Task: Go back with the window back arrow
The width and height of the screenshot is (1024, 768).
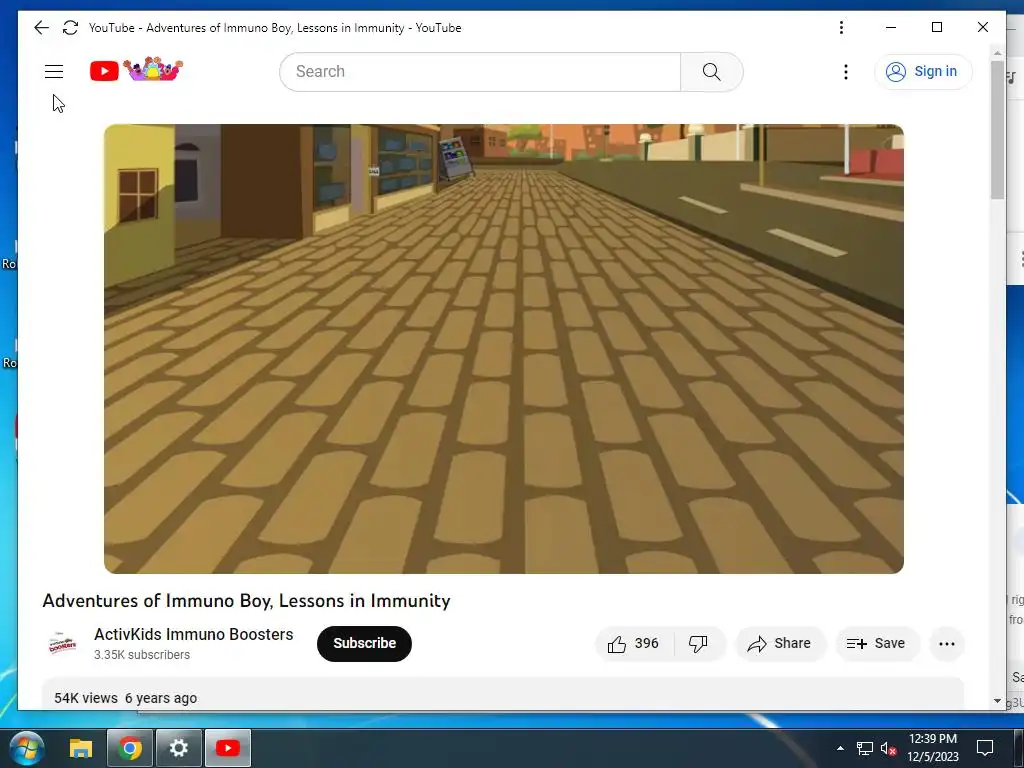Action: (41, 27)
